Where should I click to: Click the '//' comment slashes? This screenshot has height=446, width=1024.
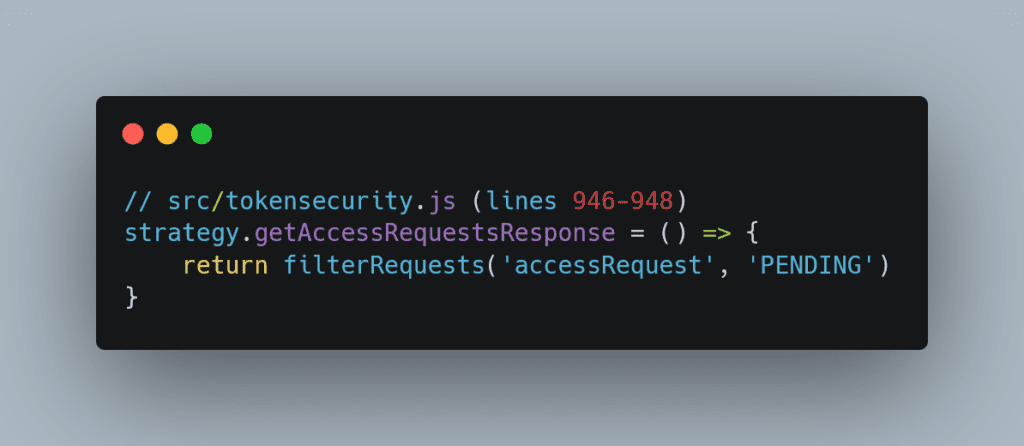point(138,201)
